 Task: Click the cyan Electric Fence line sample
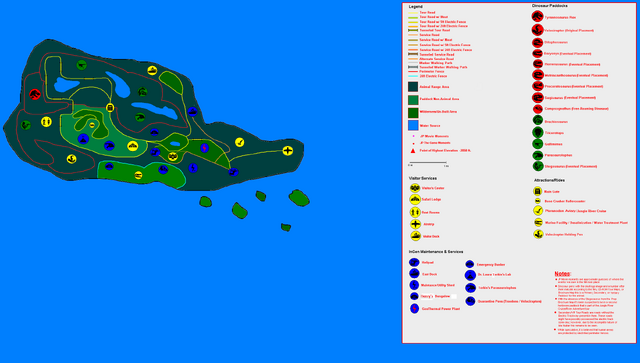(413, 76)
